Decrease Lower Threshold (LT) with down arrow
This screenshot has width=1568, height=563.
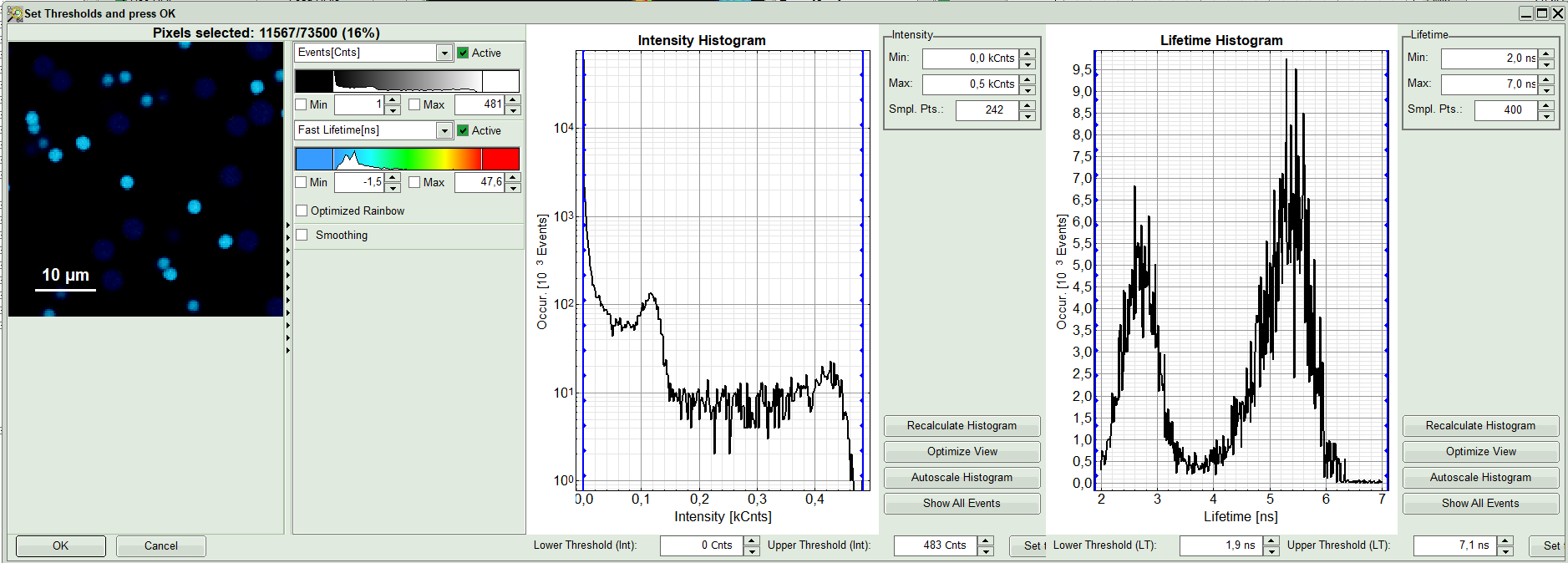[x=1271, y=550]
